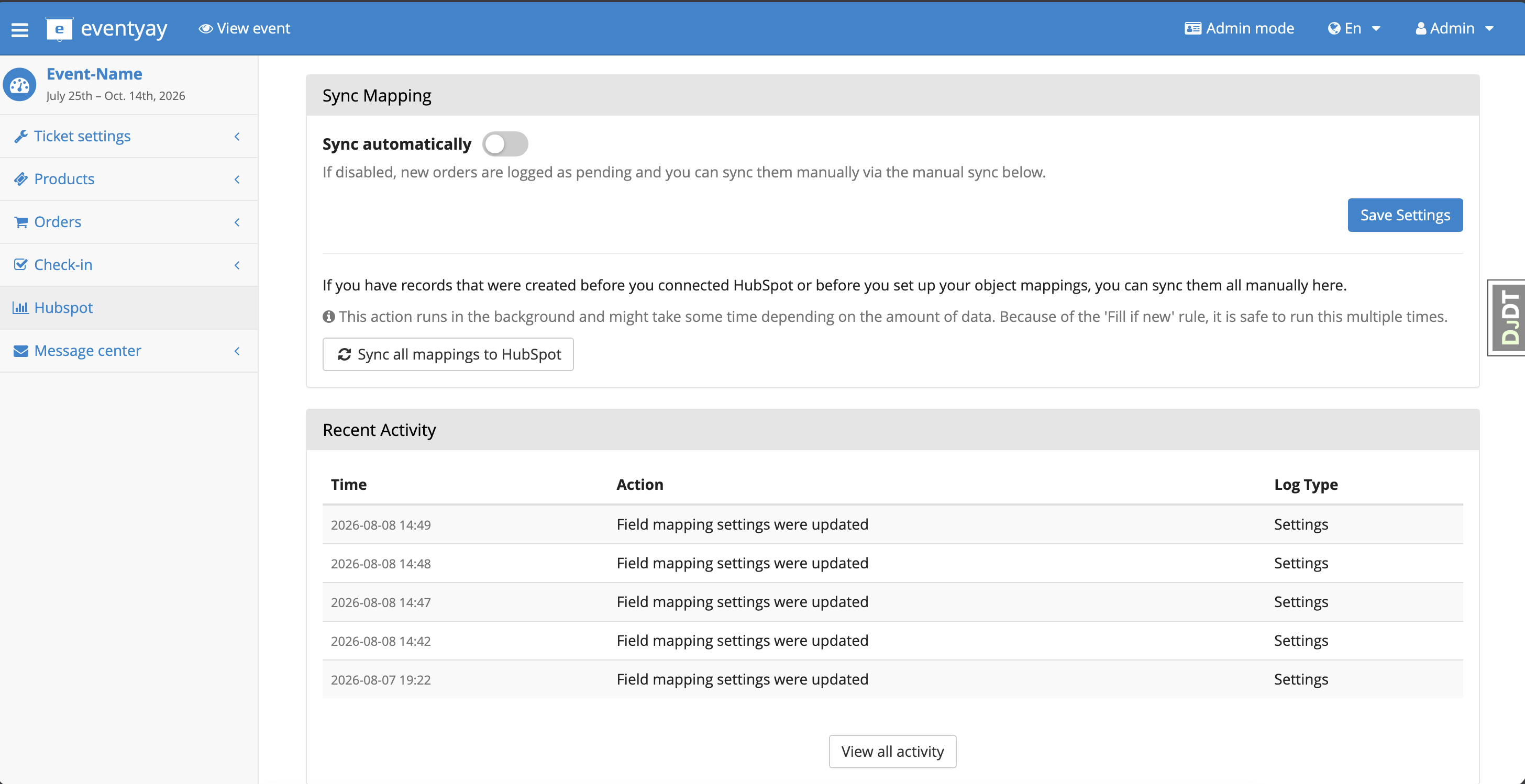Image resolution: width=1525 pixels, height=784 pixels.
Task: Open the View event link
Action: pyautogui.click(x=245, y=28)
